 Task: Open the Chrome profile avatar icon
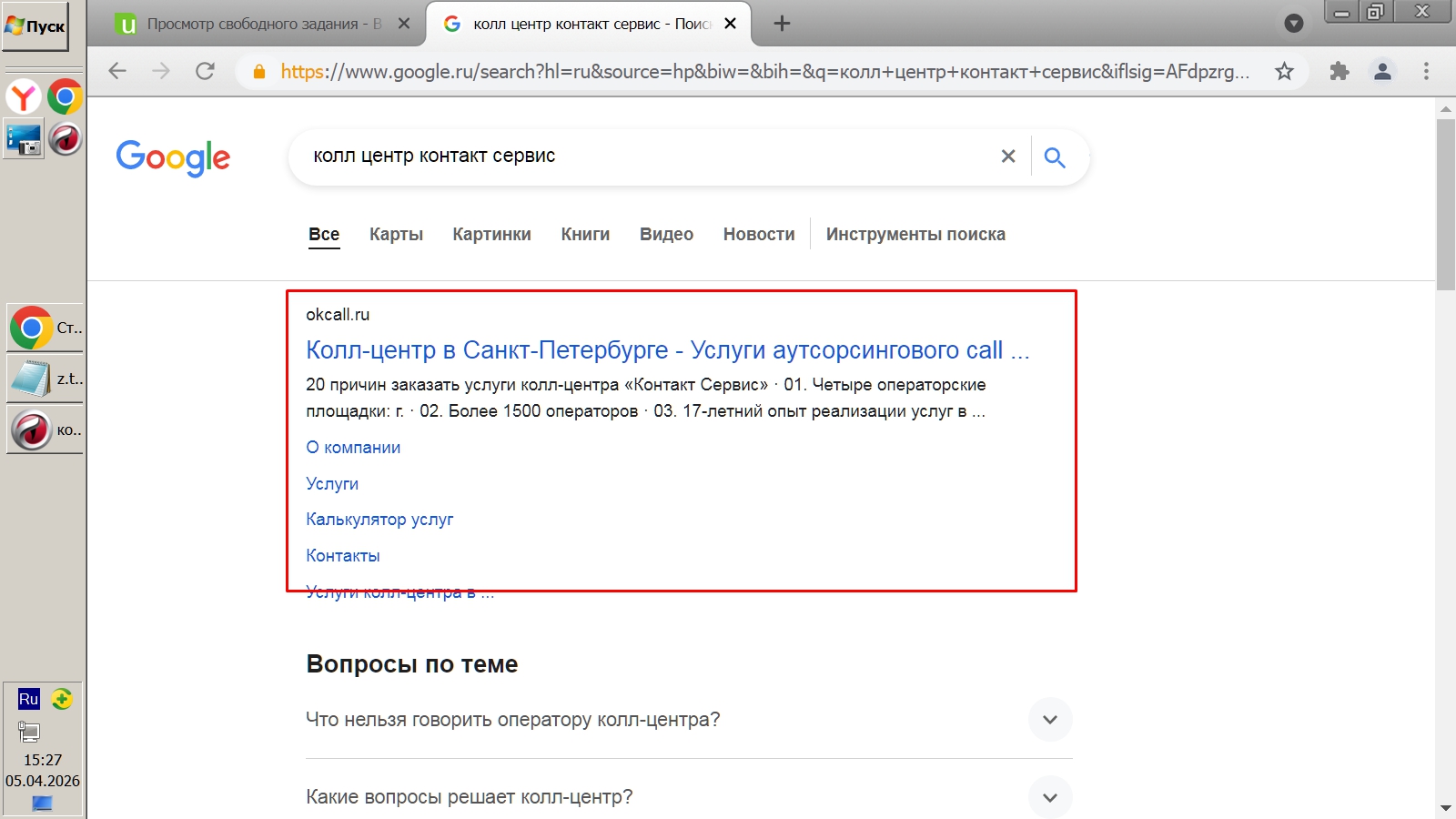pos(1382,71)
